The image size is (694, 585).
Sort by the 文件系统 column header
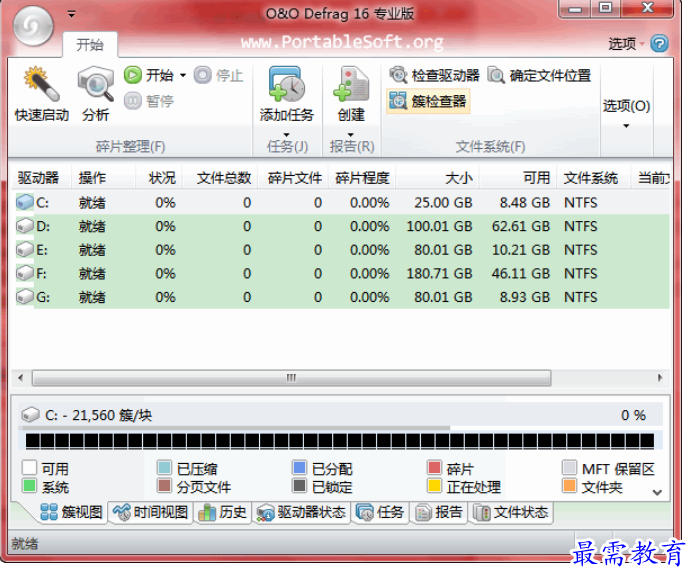(x=593, y=177)
